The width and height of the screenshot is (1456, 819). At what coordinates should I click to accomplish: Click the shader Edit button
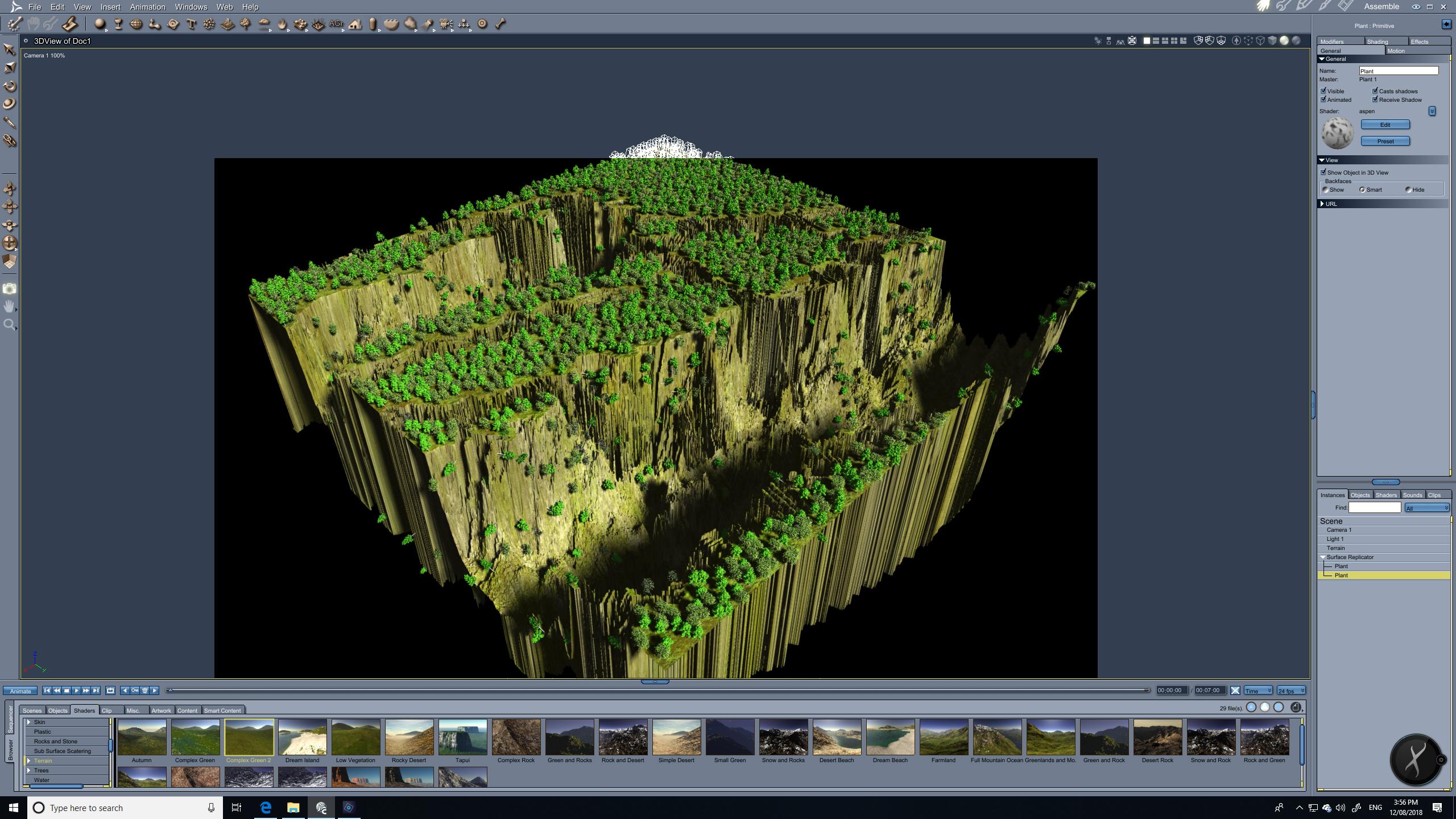(1385, 125)
